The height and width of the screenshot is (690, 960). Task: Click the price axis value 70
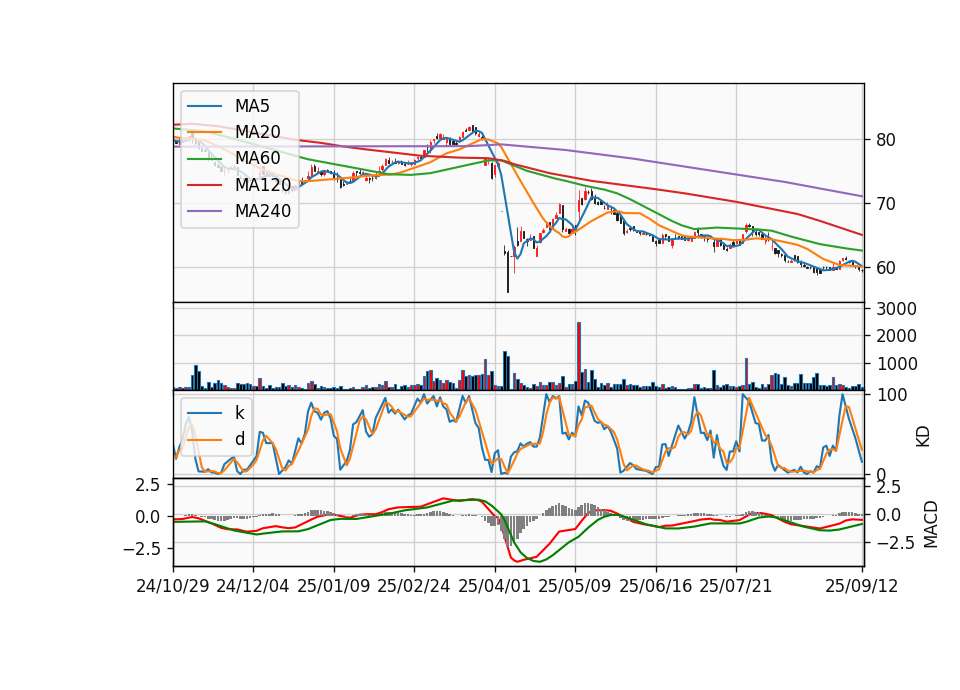click(885, 204)
